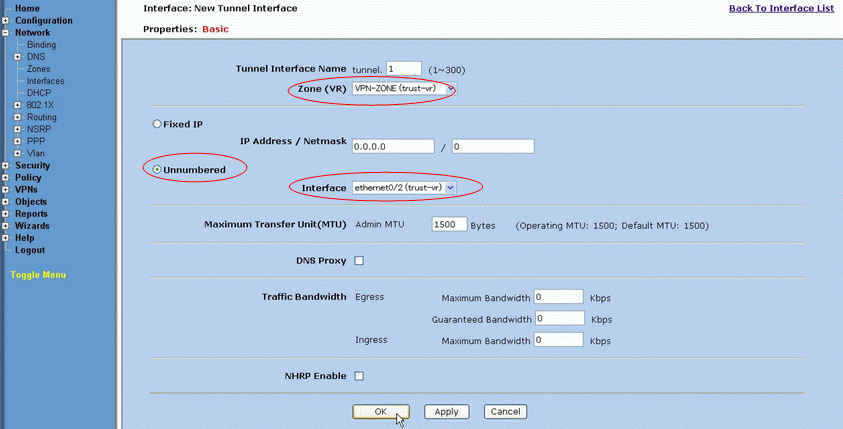
Task: Open DHCP under Network
Action: coord(39,93)
